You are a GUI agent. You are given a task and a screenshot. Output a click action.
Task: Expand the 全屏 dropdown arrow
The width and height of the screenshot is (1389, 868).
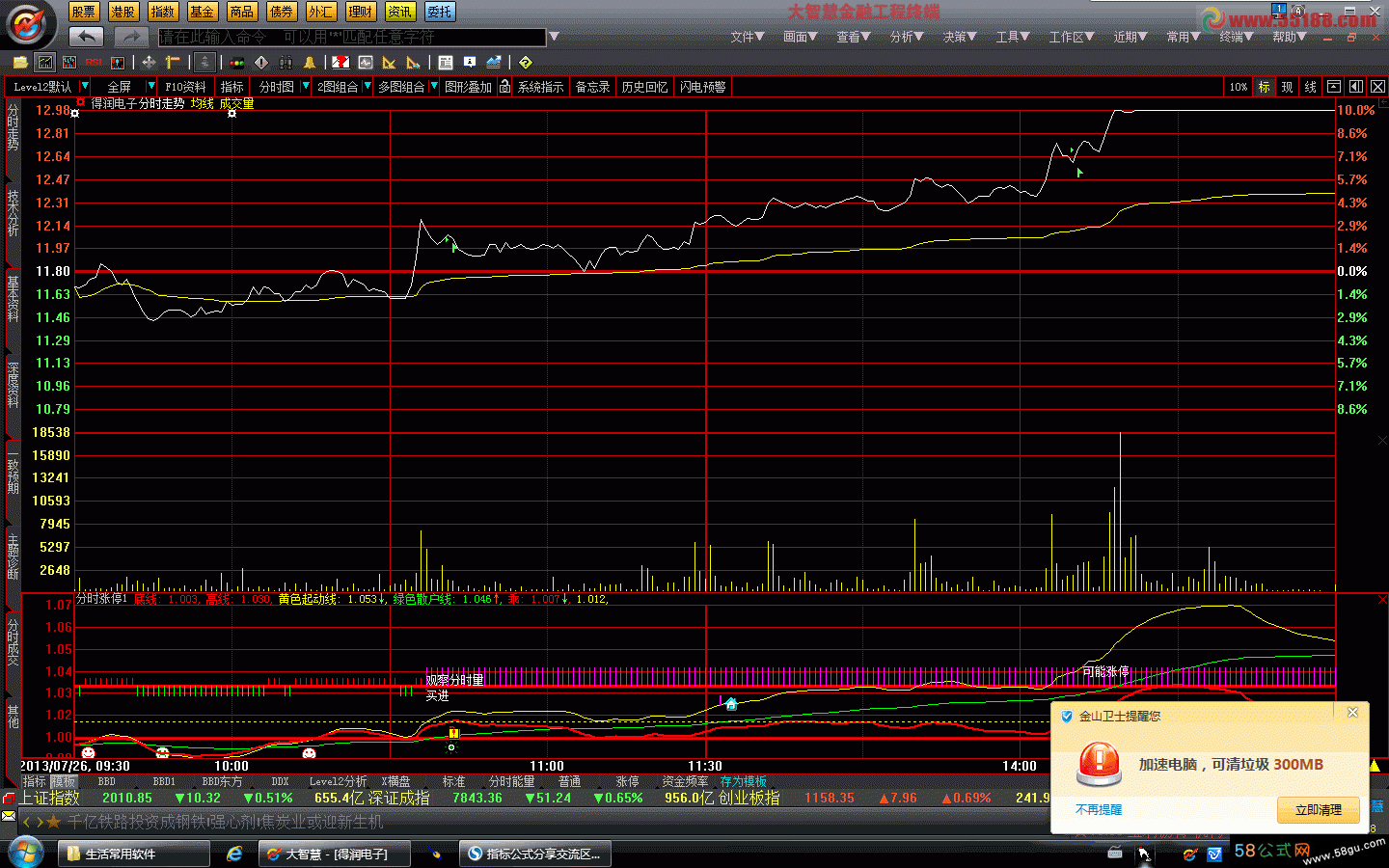point(151,86)
